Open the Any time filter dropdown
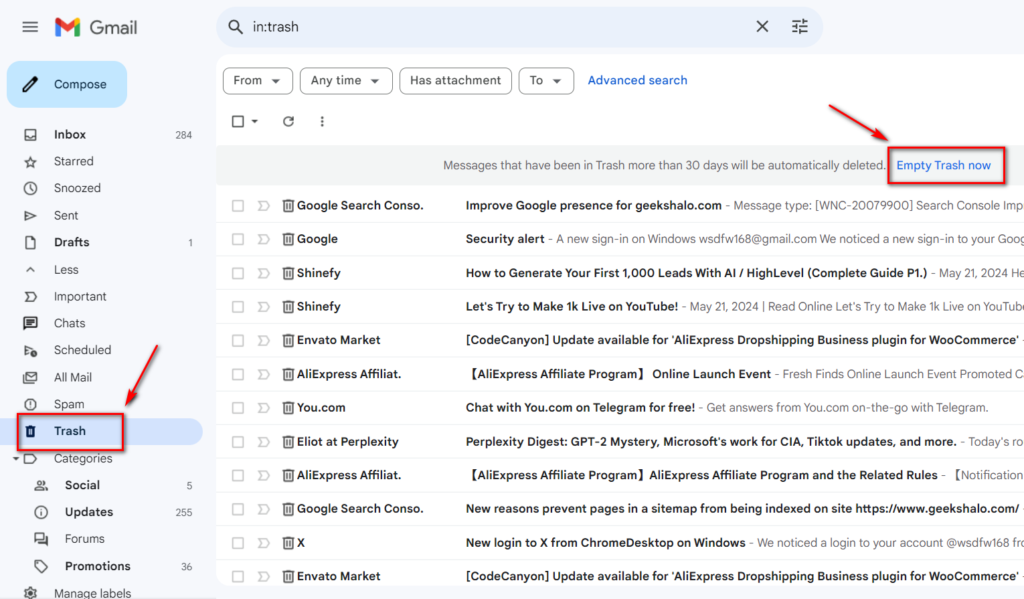Image resolution: width=1024 pixels, height=599 pixels. tap(345, 80)
